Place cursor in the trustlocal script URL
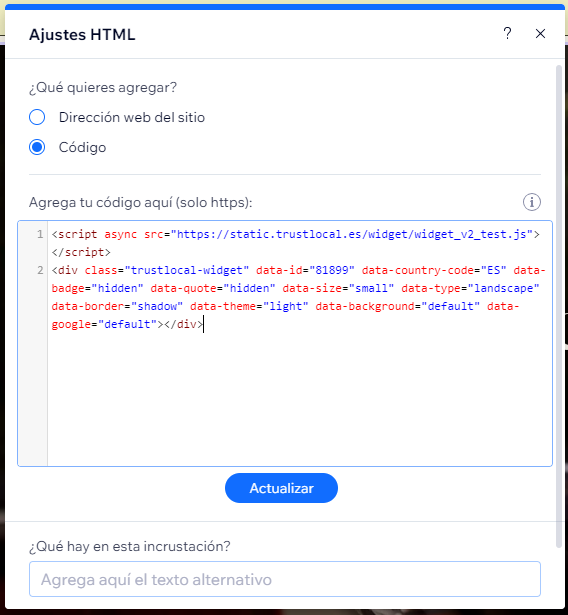 351,234
